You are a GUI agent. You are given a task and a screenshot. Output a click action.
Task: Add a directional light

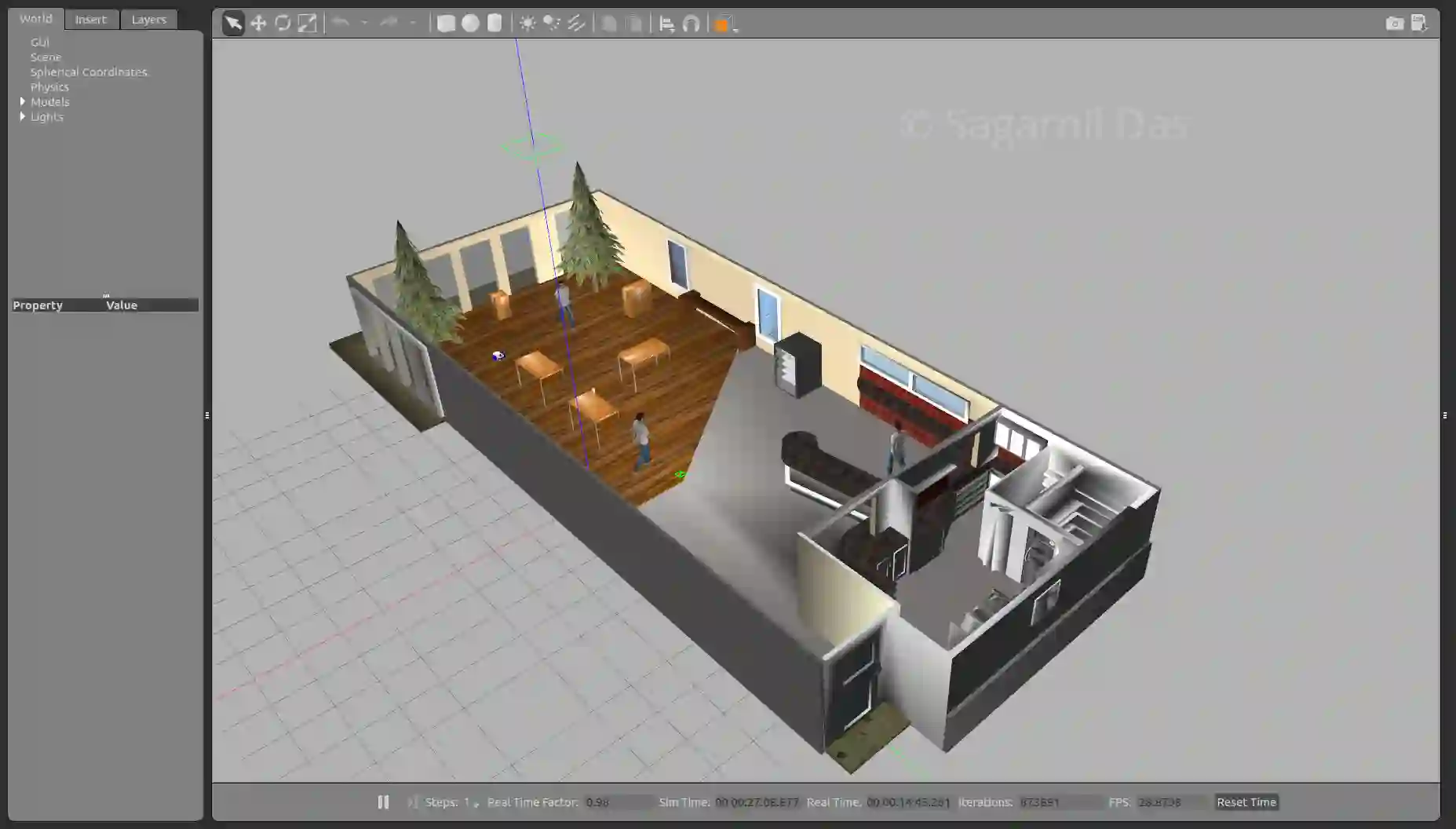pyautogui.click(x=576, y=24)
